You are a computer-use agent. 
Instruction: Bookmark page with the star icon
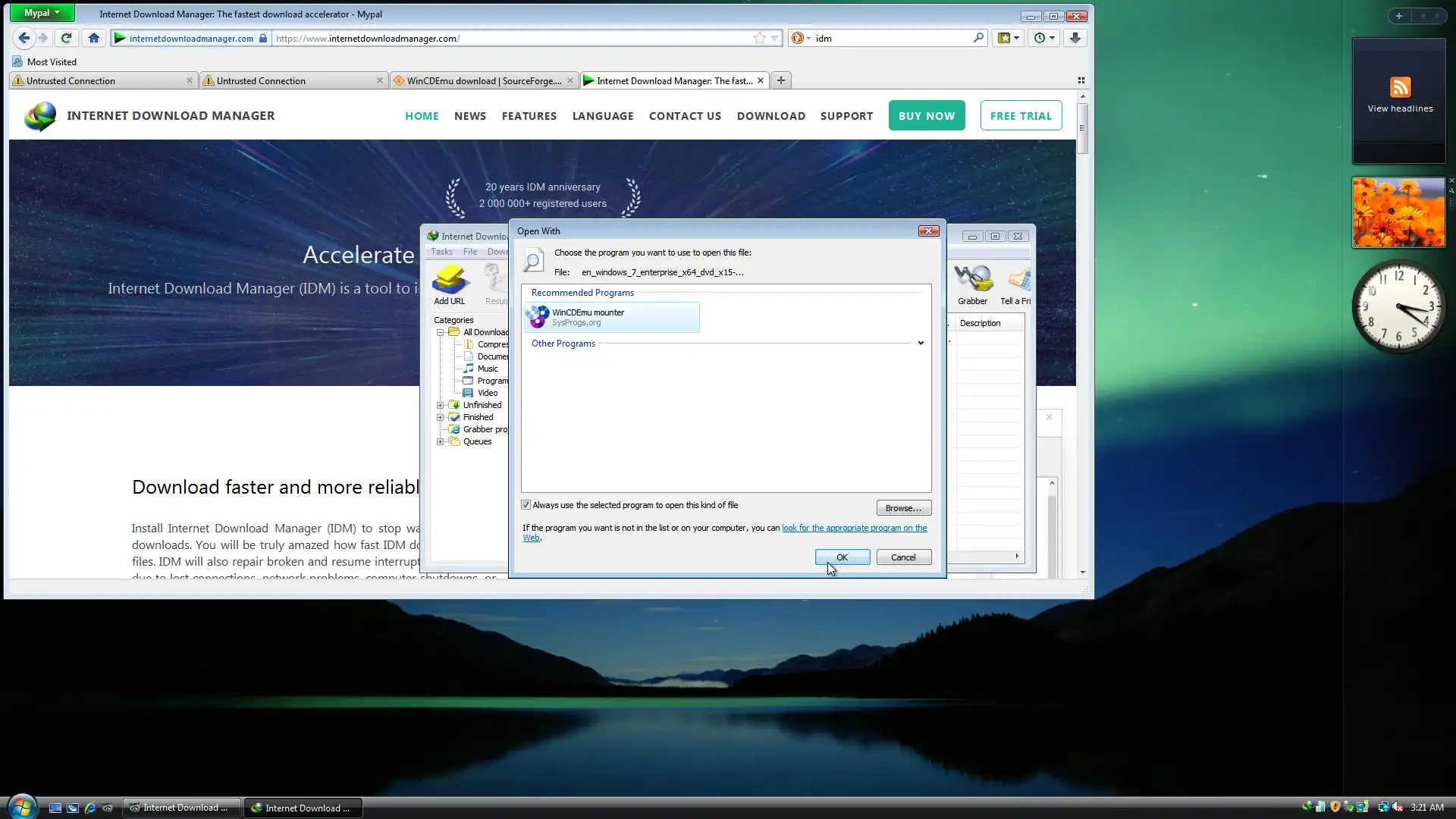(759, 38)
